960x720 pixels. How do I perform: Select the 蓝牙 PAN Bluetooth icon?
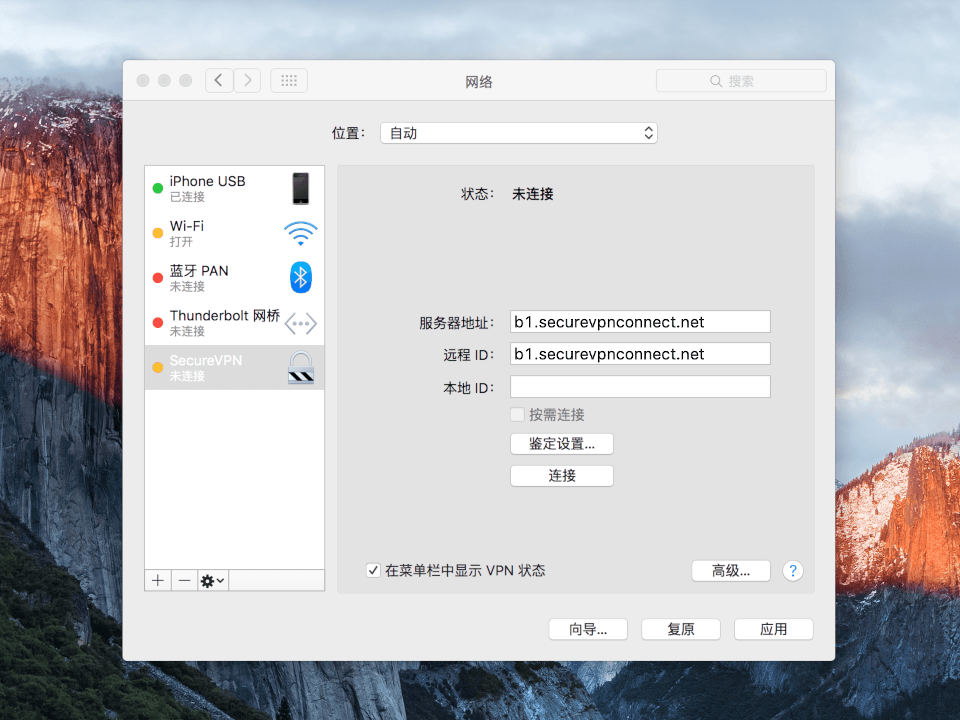click(x=299, y=277)
